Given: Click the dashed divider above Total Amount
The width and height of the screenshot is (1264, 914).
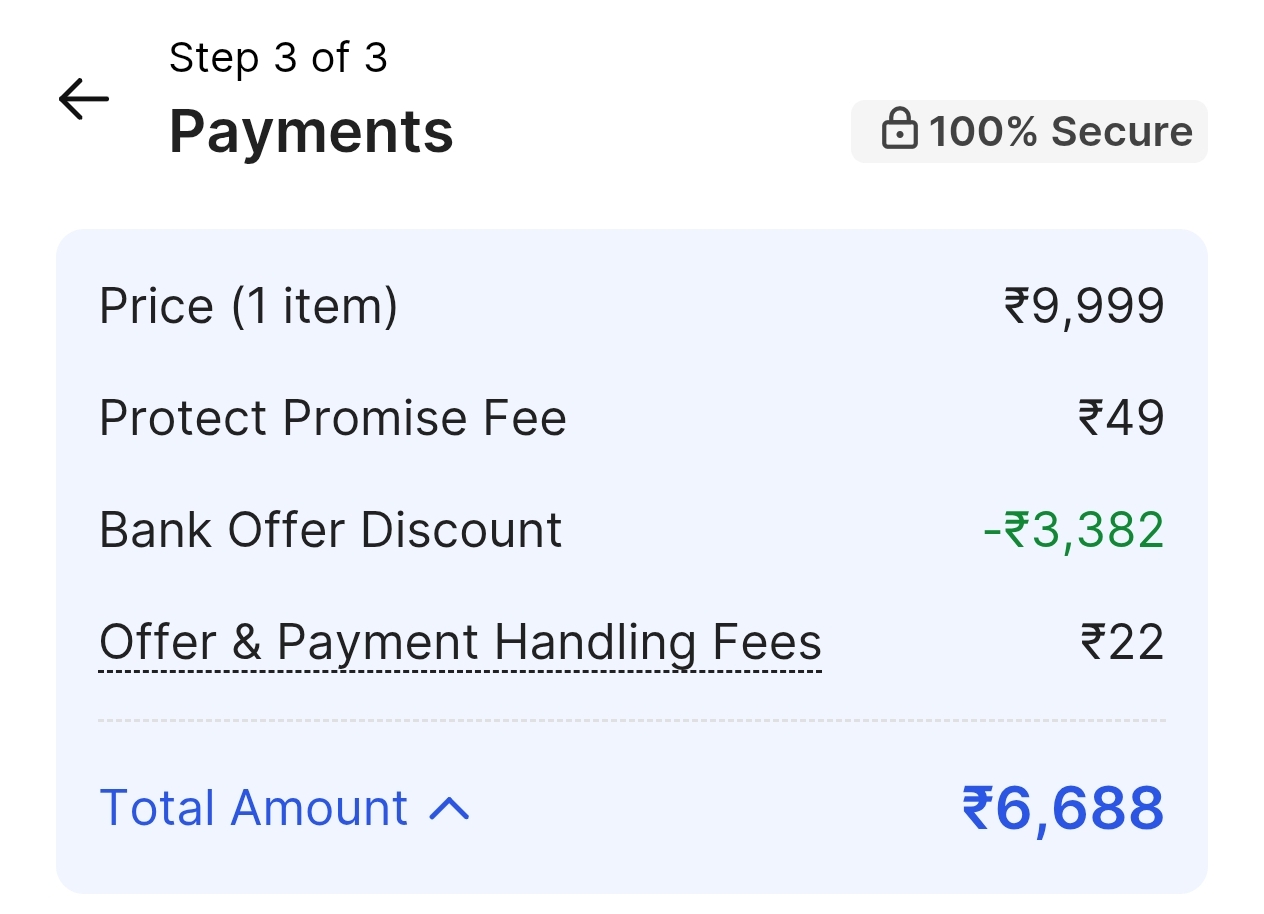Looking at the screenshot, I should click(x=632, y=720).
